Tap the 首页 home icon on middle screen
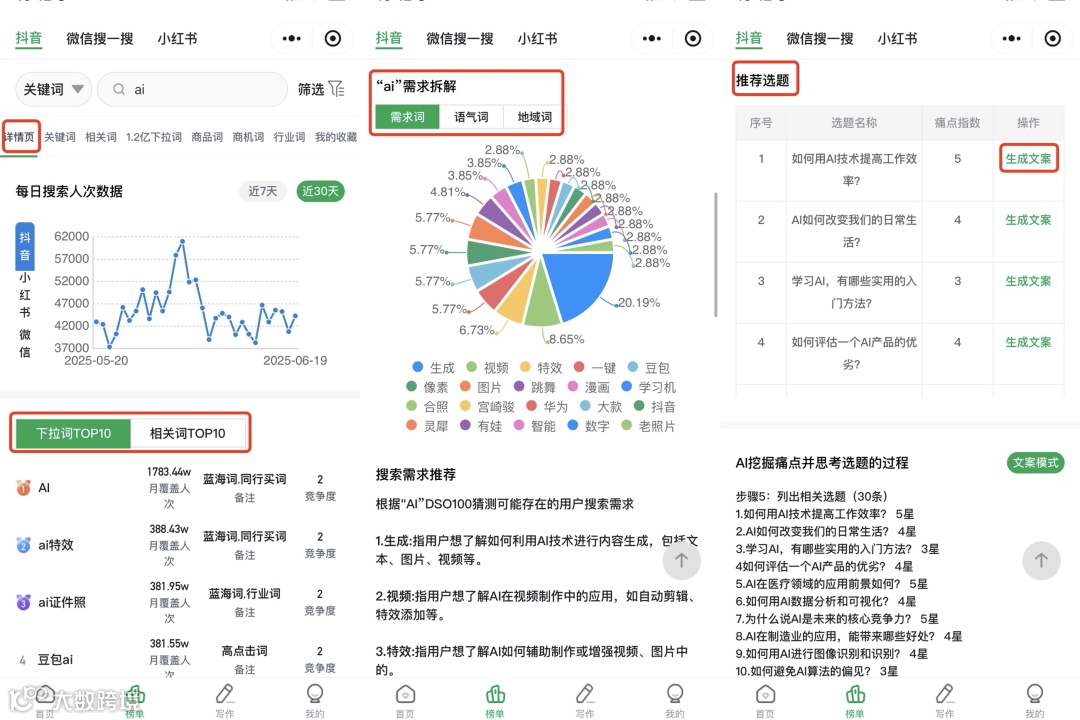Image resolution: width=1080 pixels, height=720 pixels. coord(406,694)
